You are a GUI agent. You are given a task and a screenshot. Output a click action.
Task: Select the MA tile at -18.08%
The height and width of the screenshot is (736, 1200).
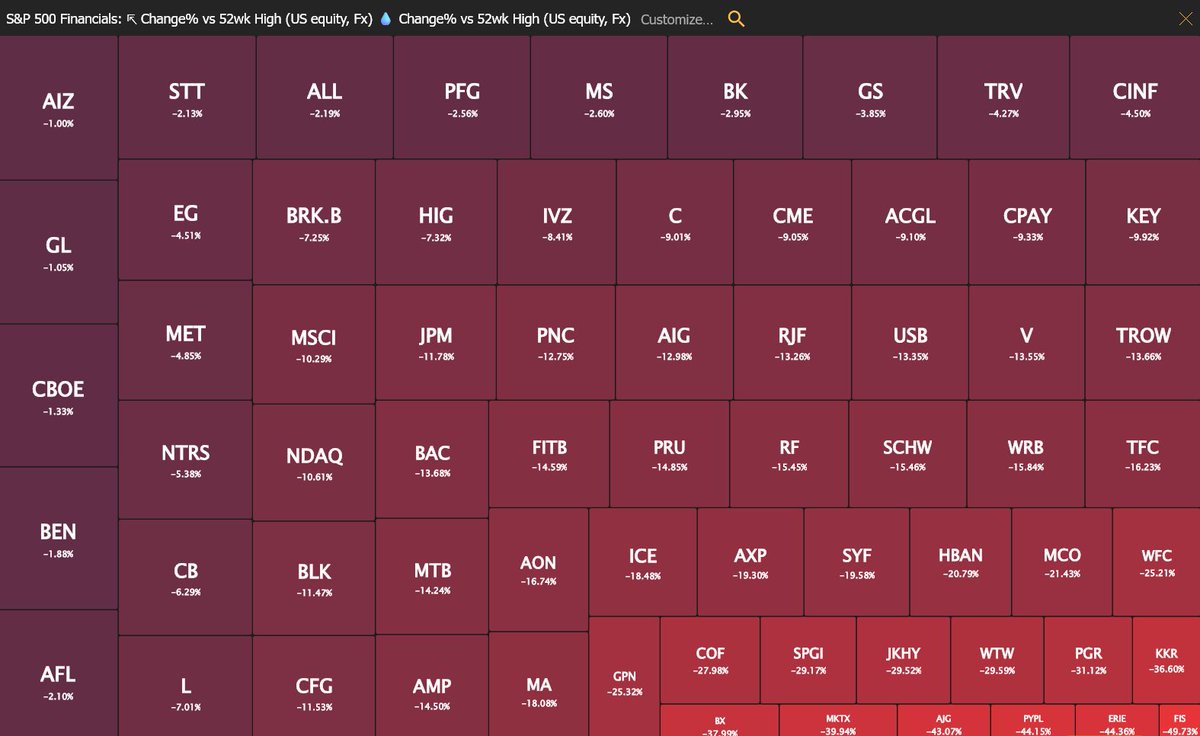pyautogui.click(x=538, y=684)
